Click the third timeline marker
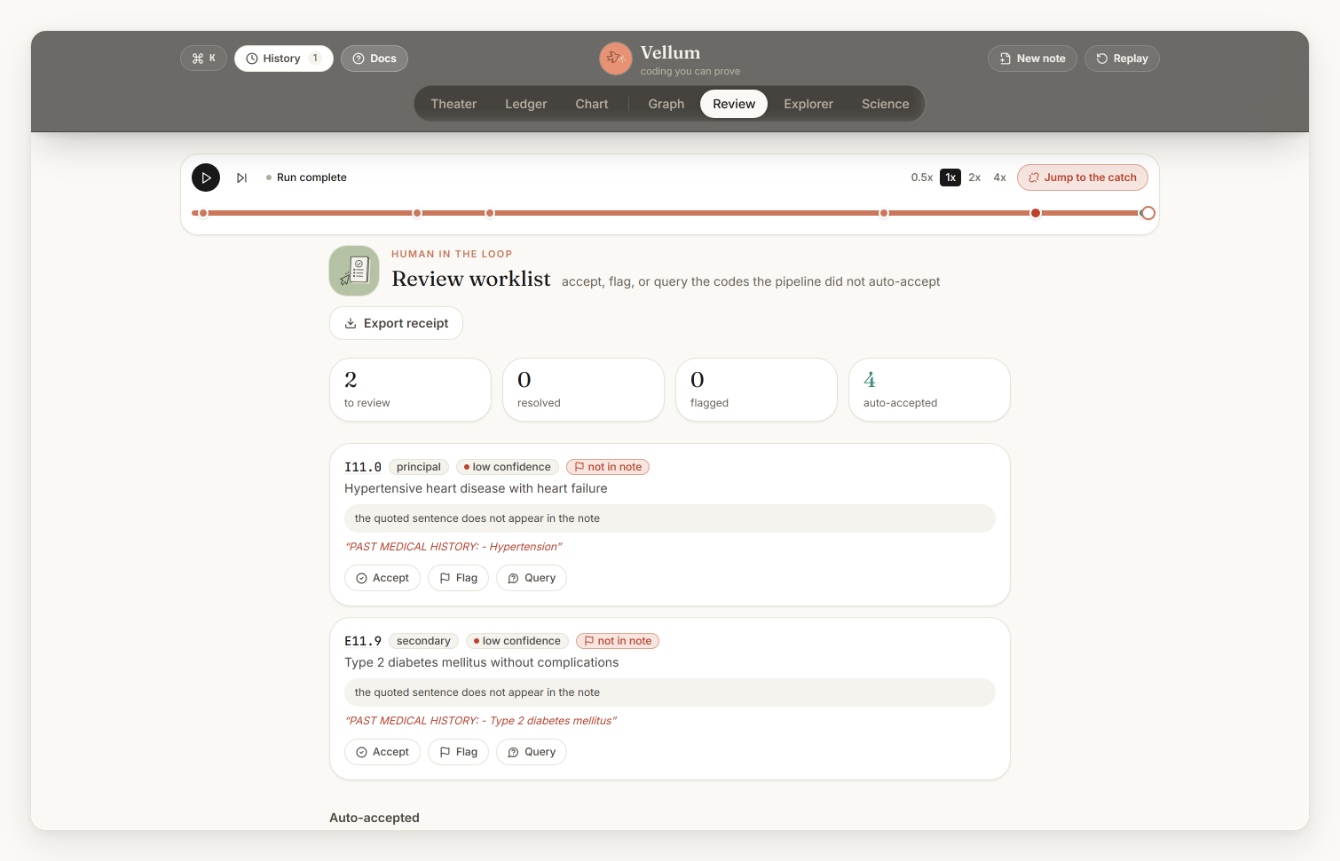 [x=490, y=213]
